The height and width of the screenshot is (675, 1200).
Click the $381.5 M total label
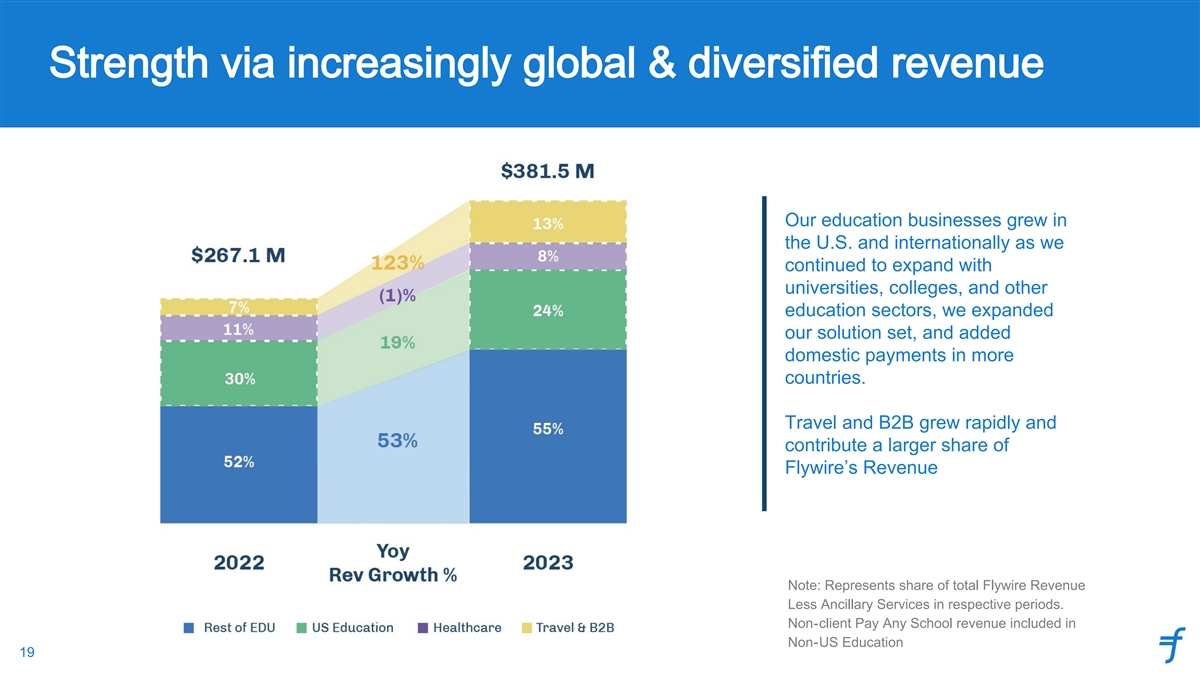pos(547,171)
